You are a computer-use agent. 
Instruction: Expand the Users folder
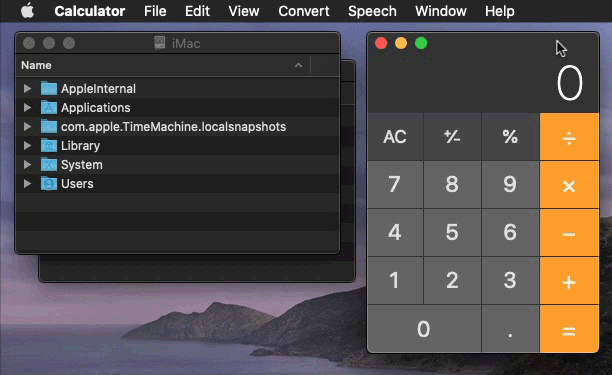(x=27, y=183)
